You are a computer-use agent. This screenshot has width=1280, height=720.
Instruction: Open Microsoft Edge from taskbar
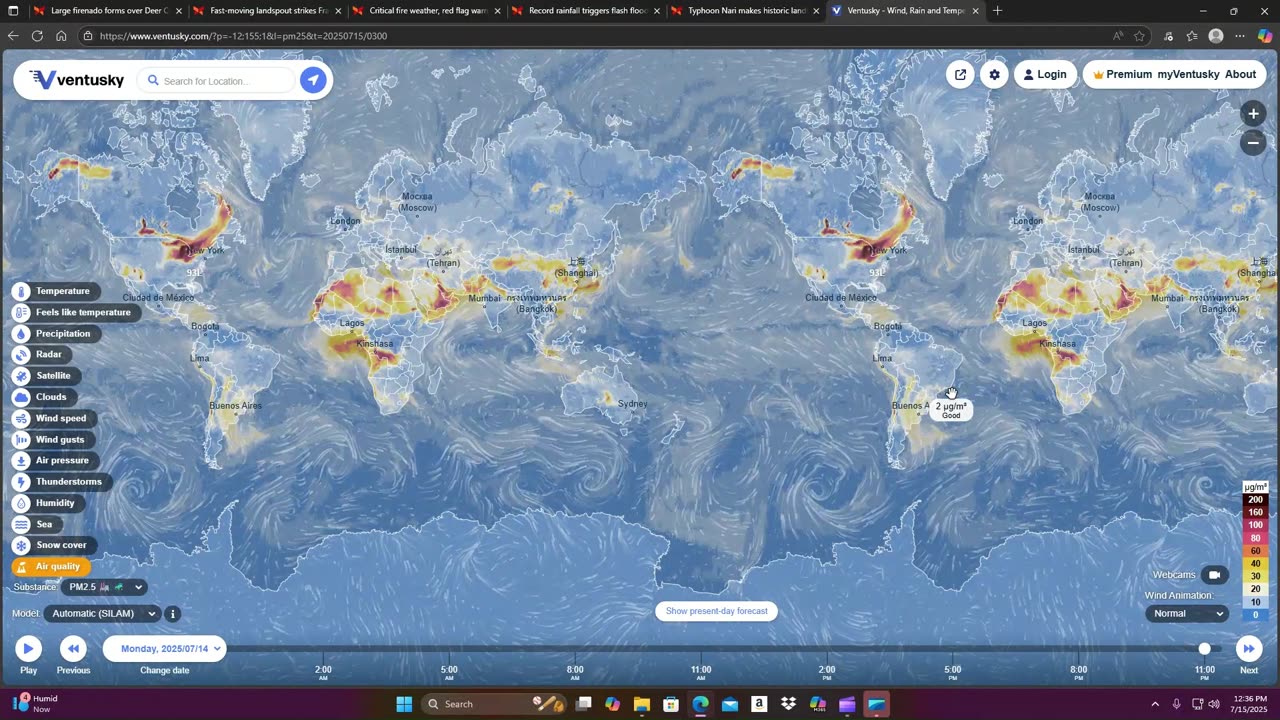700,704
